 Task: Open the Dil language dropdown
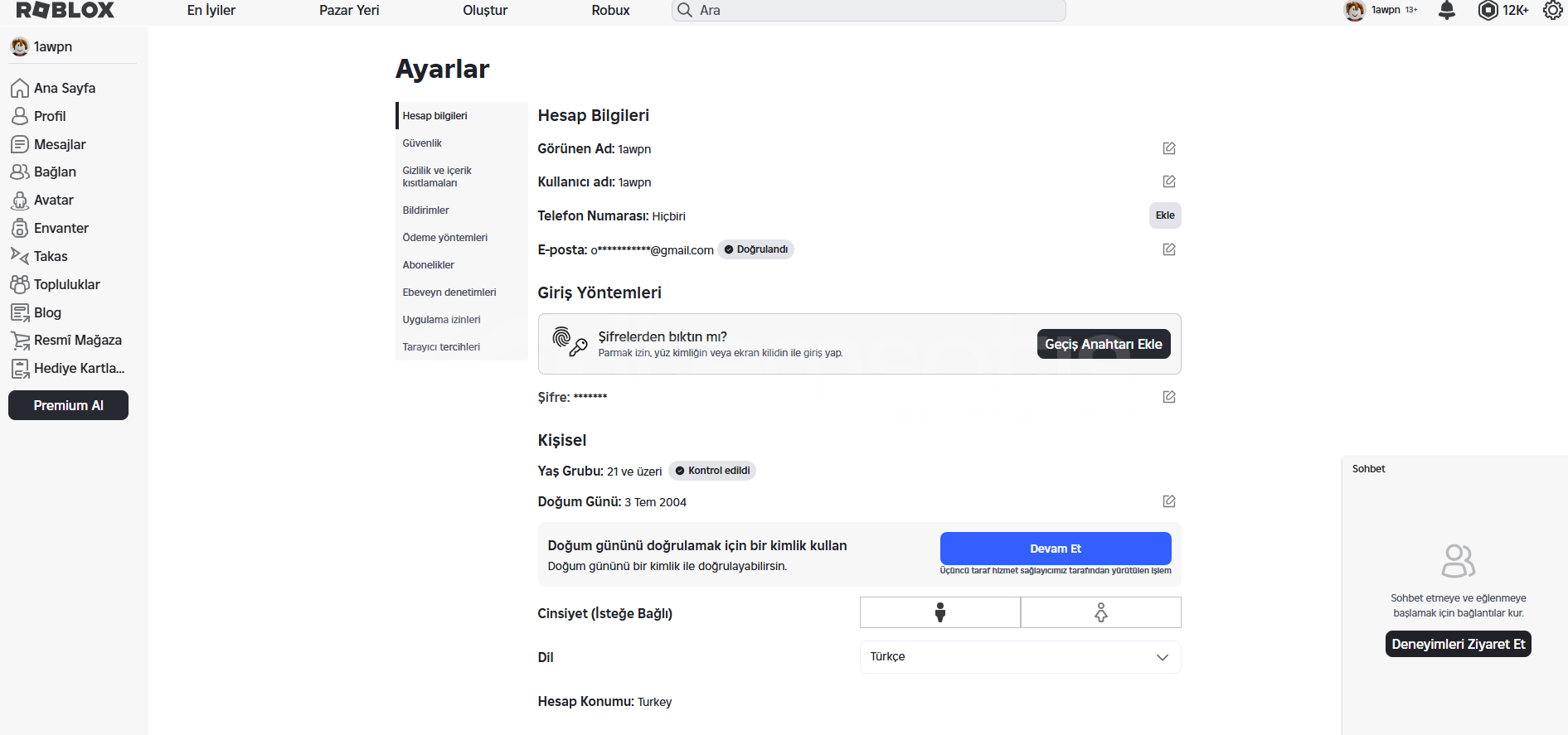click(x=1021, y=657)
